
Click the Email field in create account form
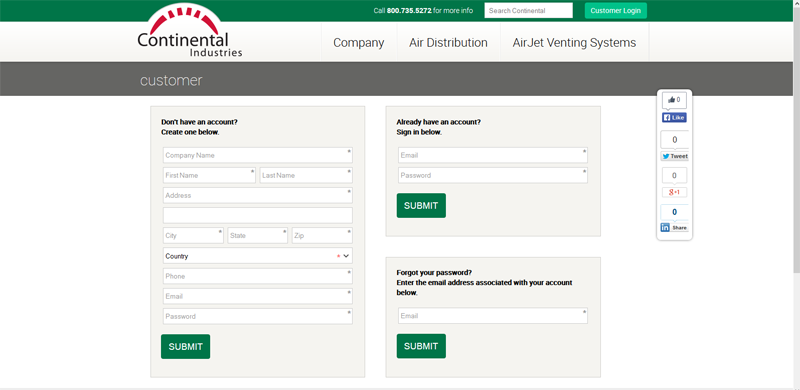(258, 296)
